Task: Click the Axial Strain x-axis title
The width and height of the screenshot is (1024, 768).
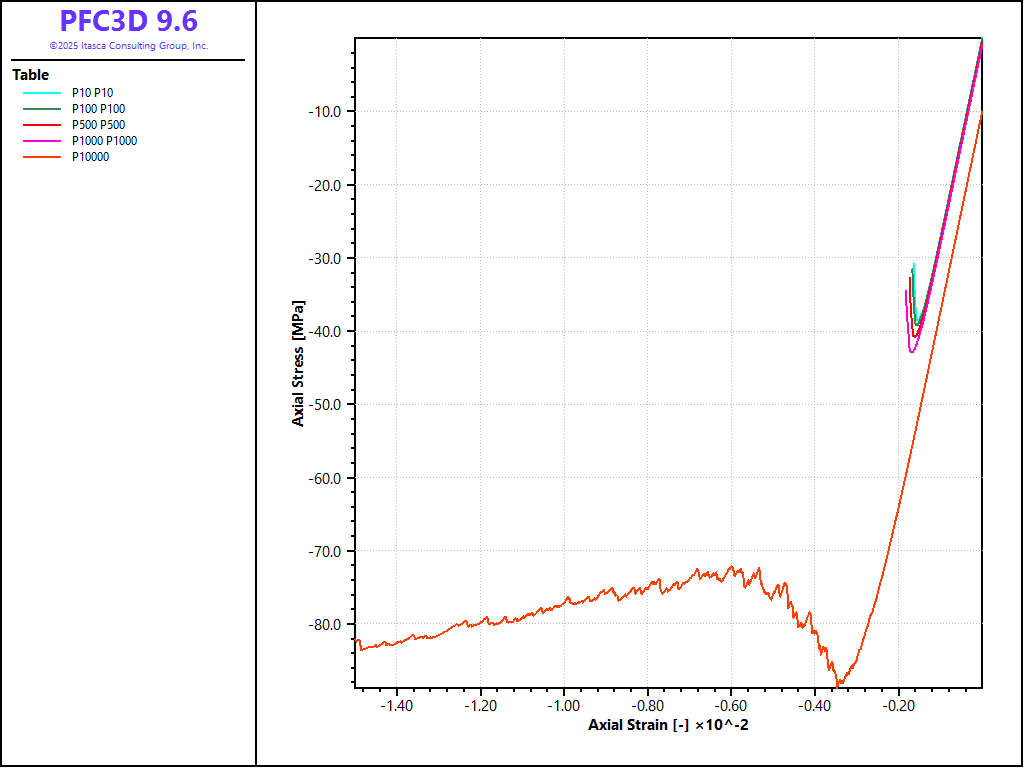Action: tap(668, 724)
